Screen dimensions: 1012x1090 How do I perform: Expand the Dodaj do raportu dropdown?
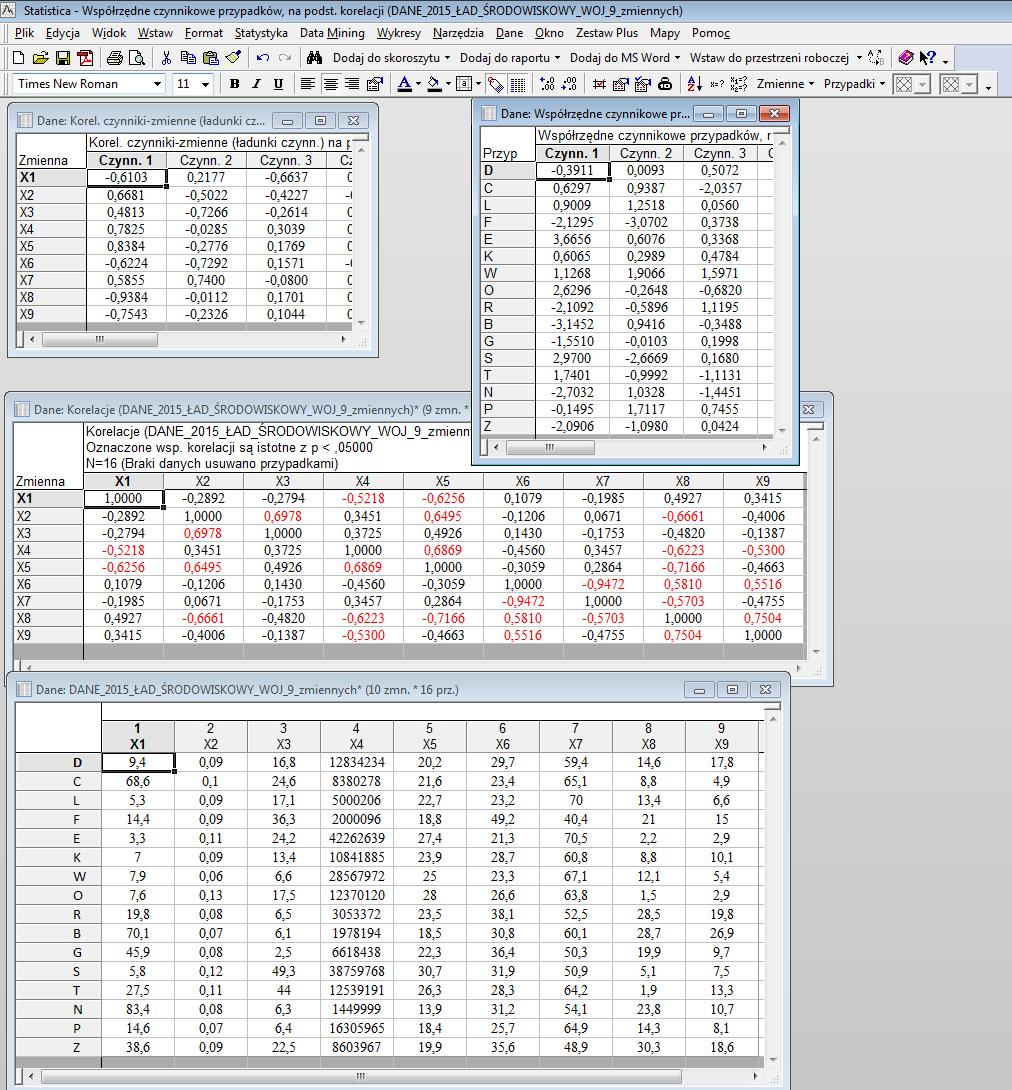(557, 58)
